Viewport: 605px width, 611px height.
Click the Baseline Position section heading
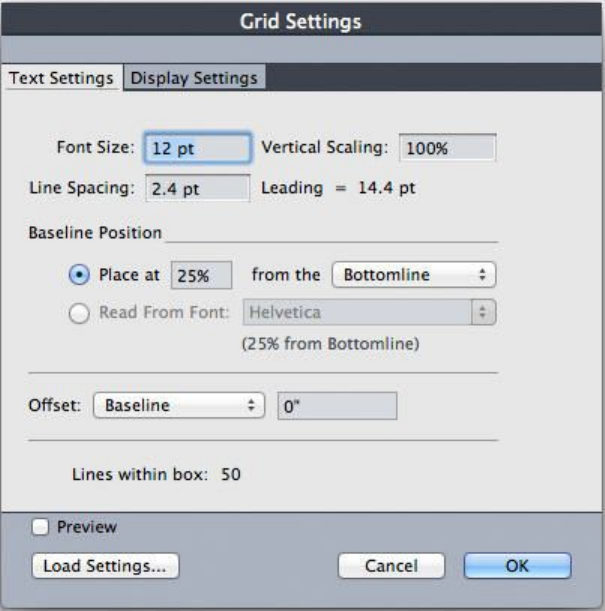click(x=96, y=233)
